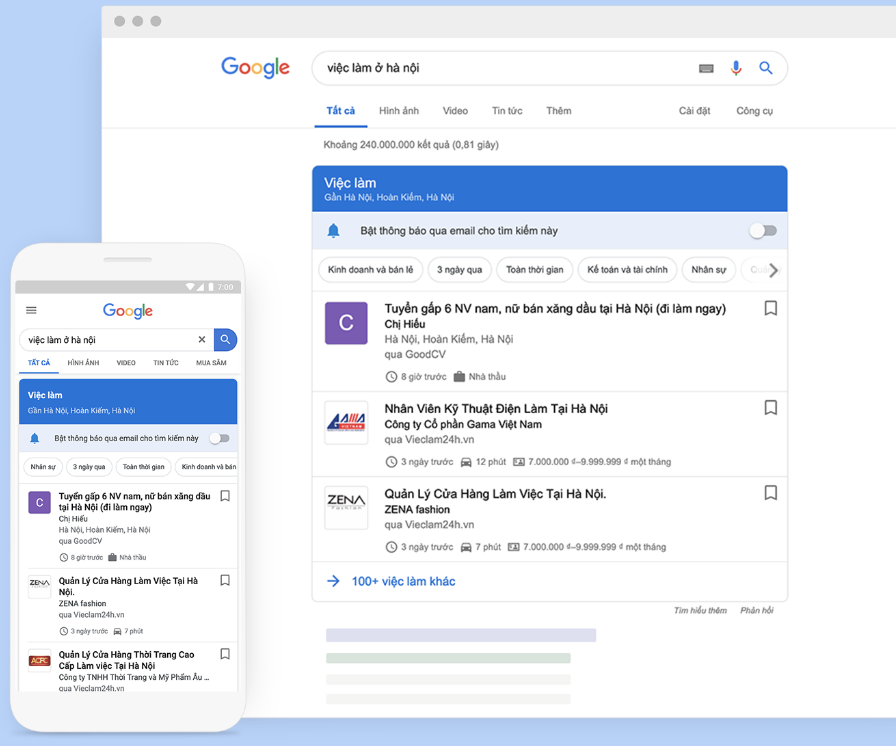The image size is (896, 746).
Task: Click the bell icon on the phone job panel
Action: pos(34,438)
